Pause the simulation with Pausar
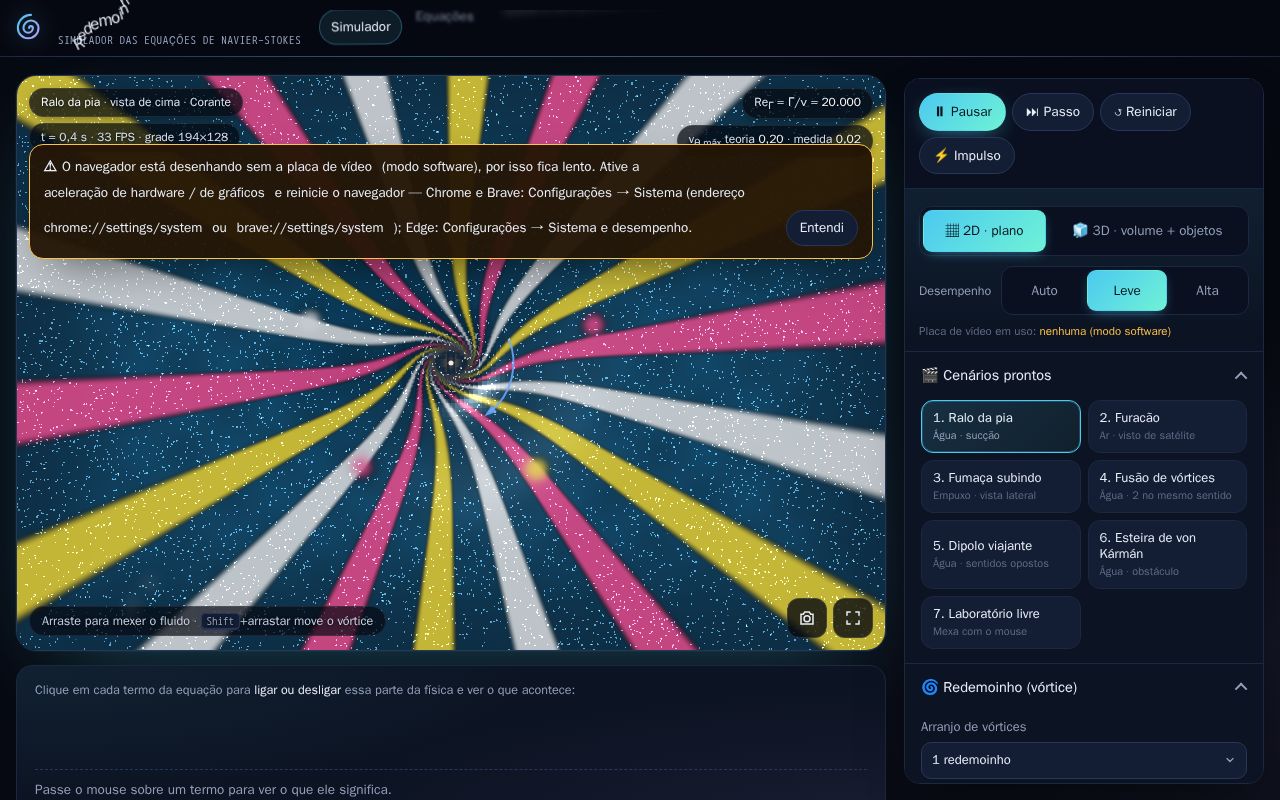Image resolution: width=1280 pixels, height=800 pixels. click(x=962, y=112)
